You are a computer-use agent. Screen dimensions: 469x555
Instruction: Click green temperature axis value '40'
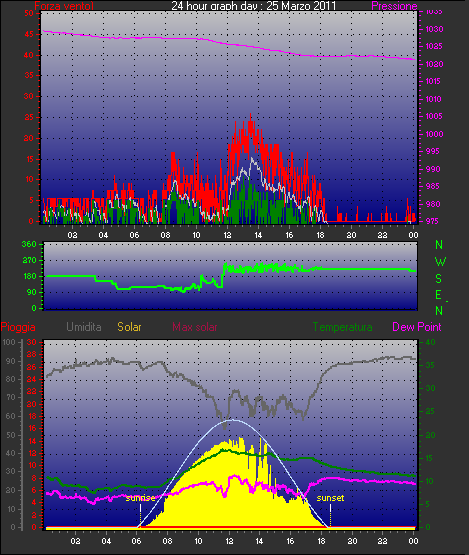point(430,342)
